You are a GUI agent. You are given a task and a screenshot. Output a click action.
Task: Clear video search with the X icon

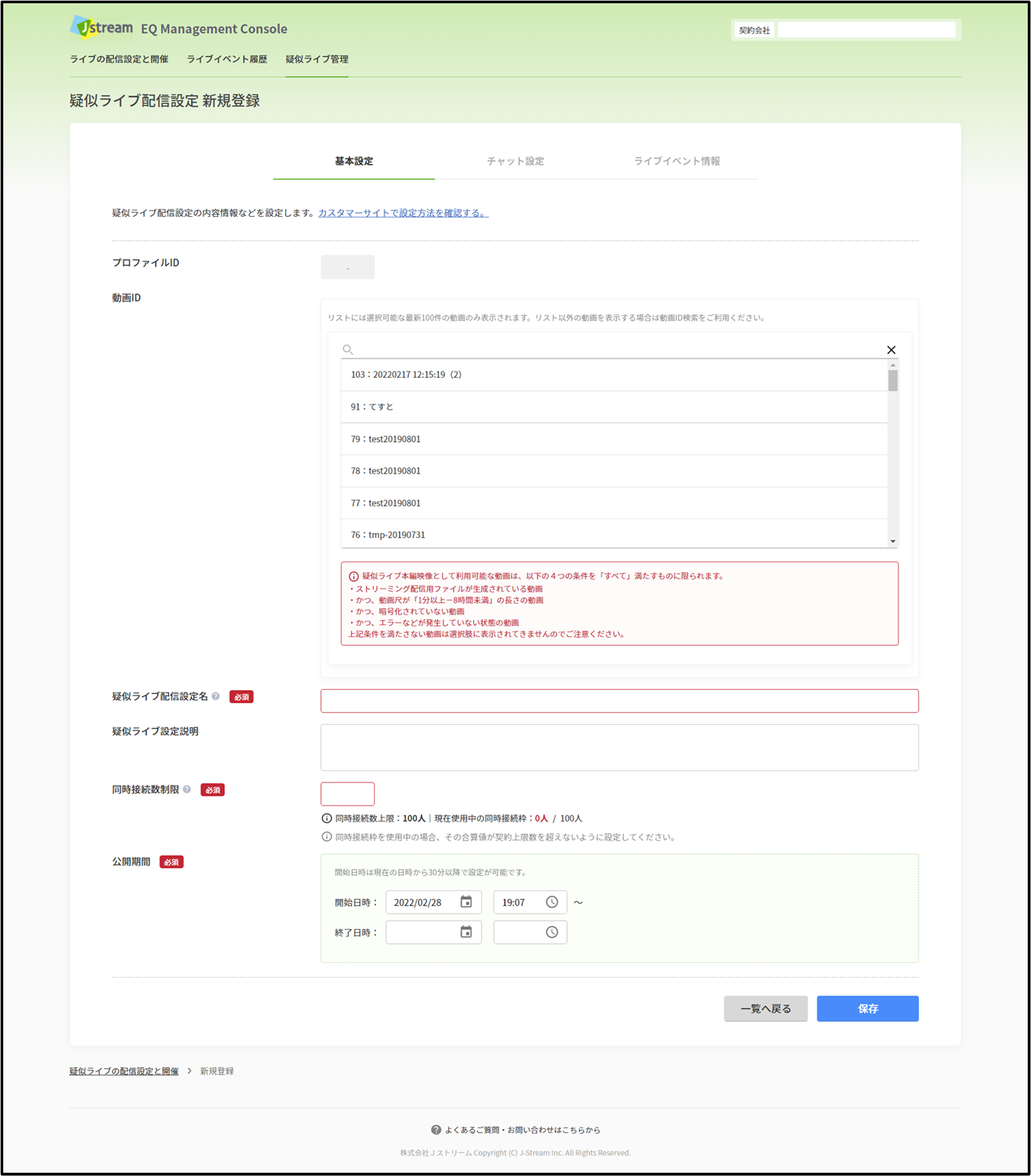(x=891, y=349)
